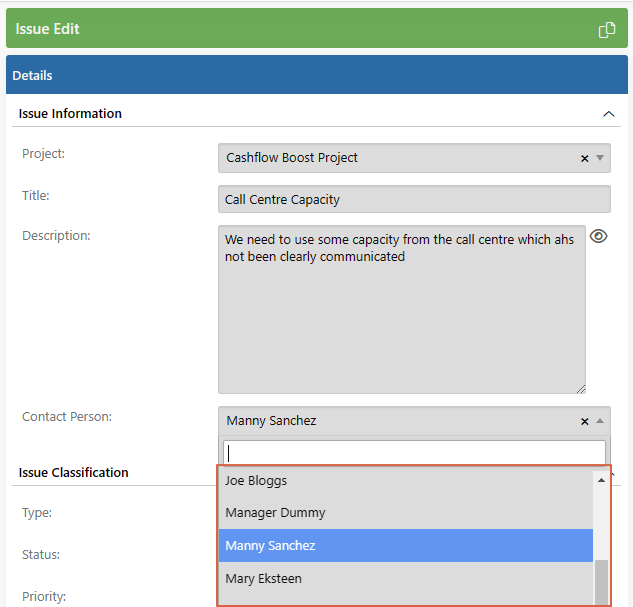Open the Project dropdown arrow
The height and width of the screenshot is (607, 633).
600,158
